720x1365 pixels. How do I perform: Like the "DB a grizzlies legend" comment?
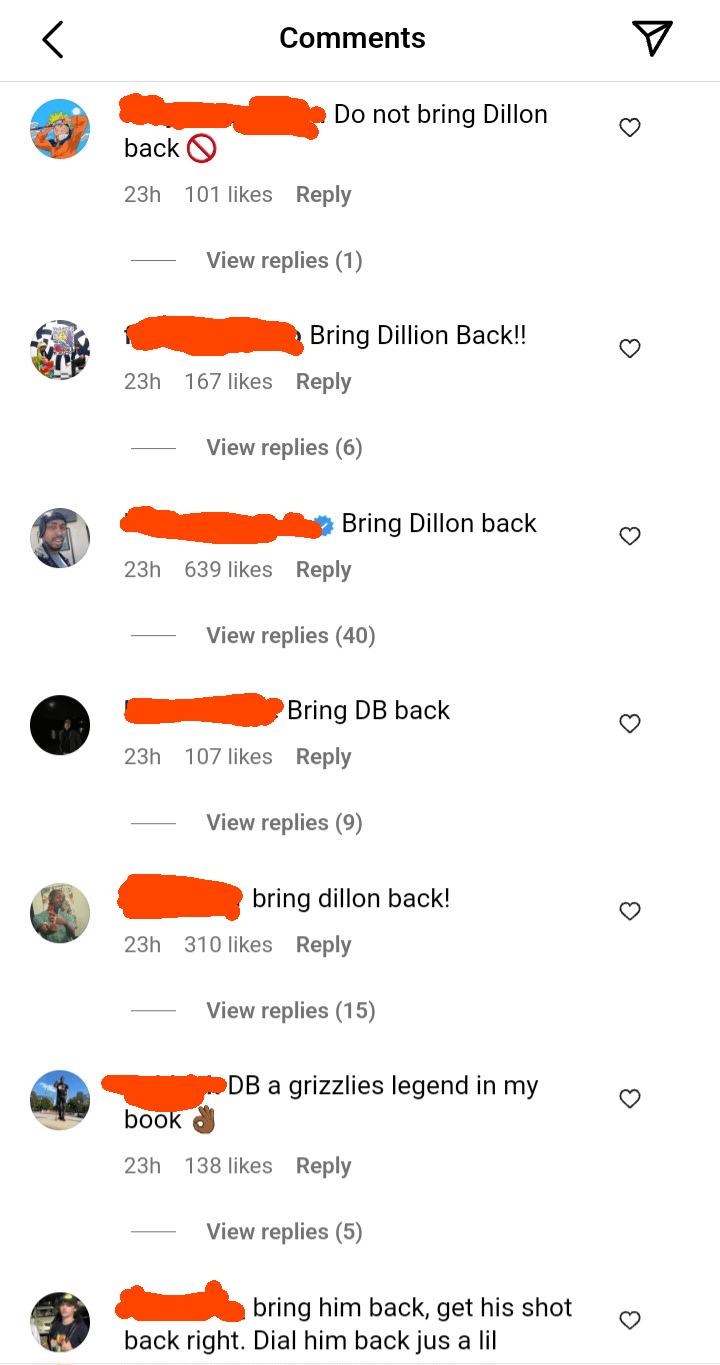tap(630, 1099)
